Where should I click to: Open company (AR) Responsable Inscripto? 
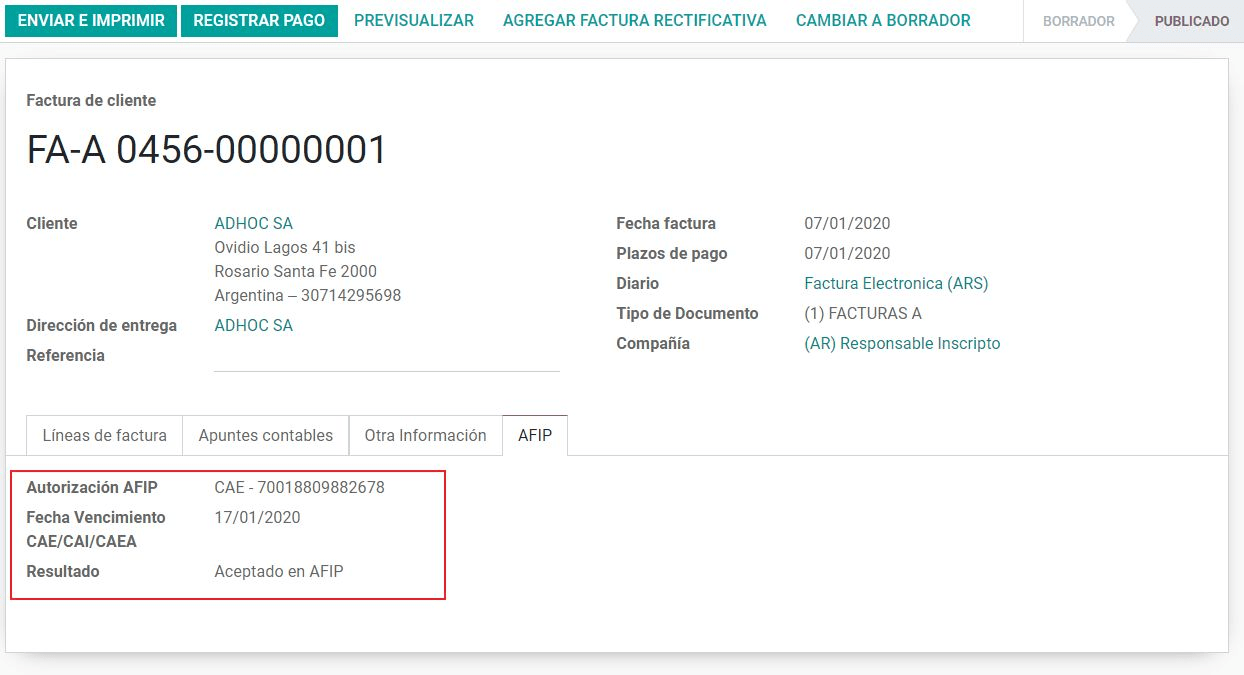click(902, 343)
